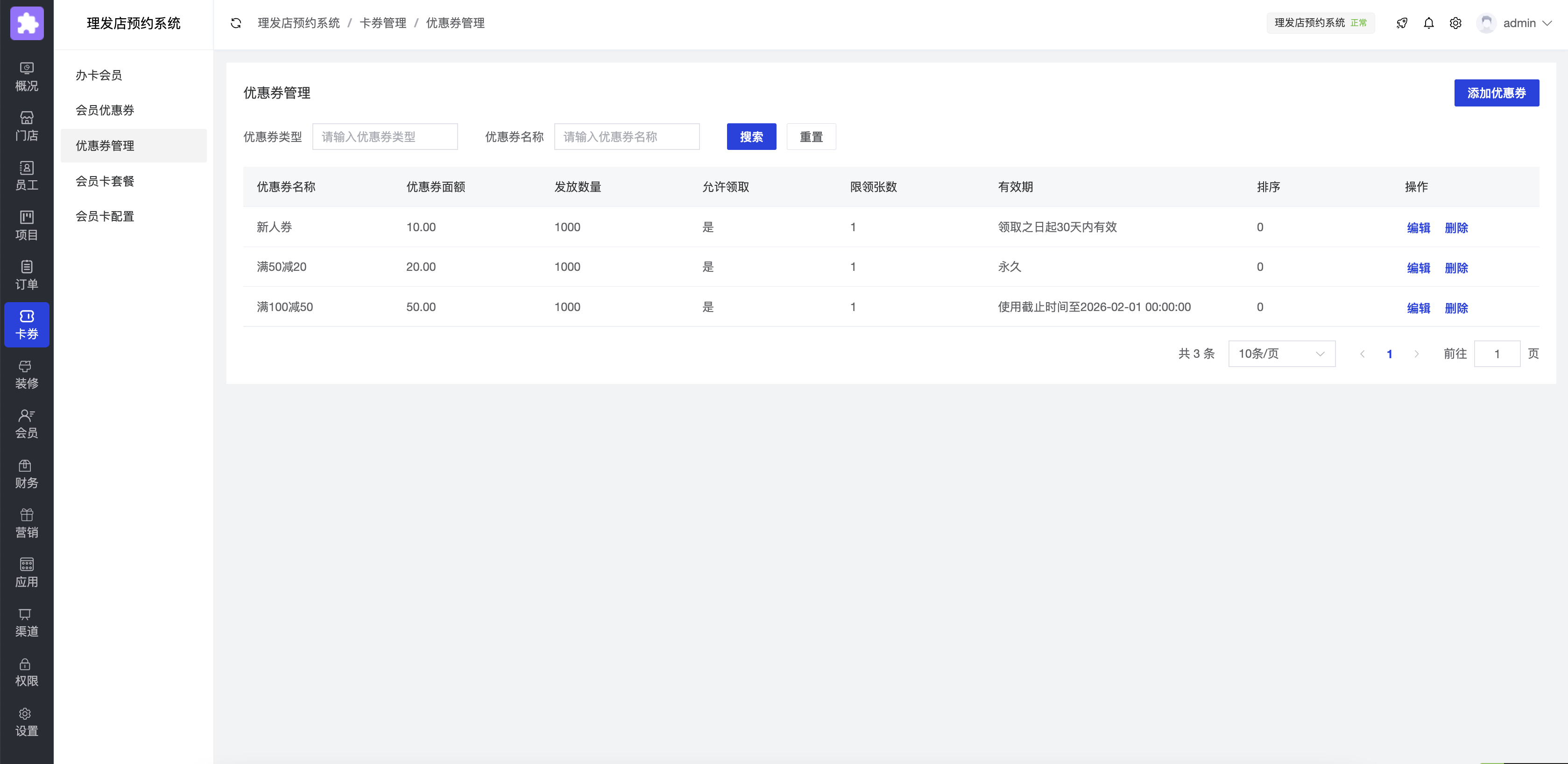
Task: Open the 概况 overview sidebar section
Action: (x=27, y=77)
